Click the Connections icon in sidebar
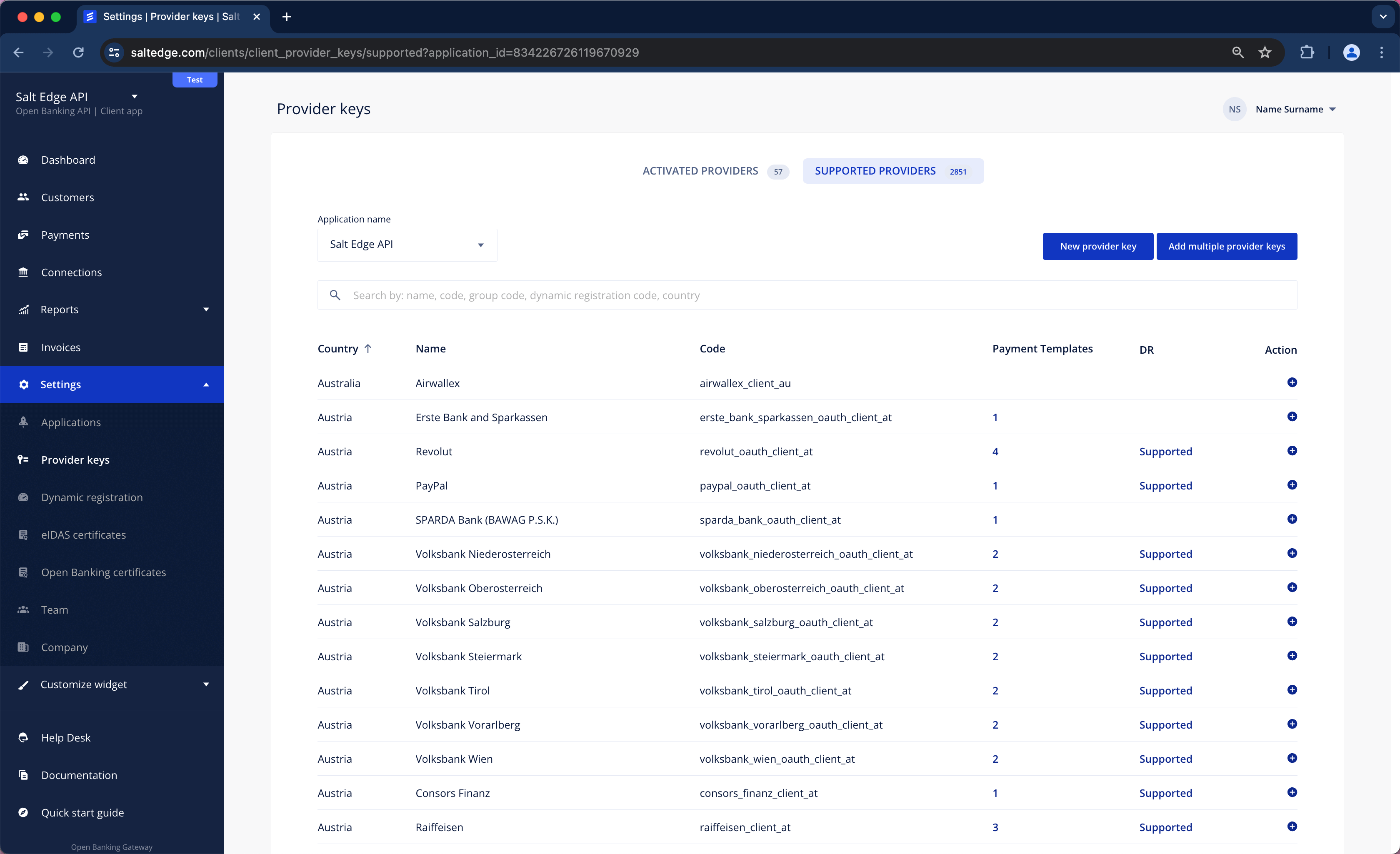This screenshot has height=854, width=1400. [24, 272]
